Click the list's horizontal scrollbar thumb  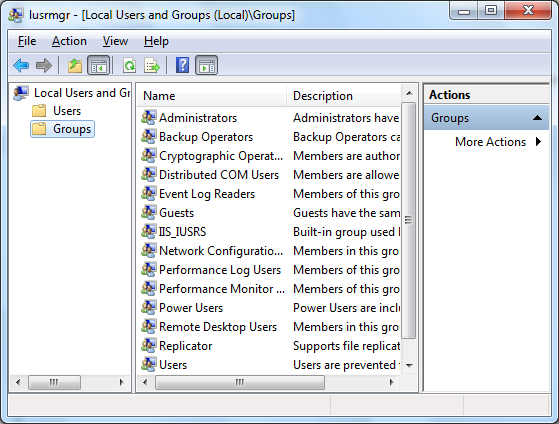coord(240,382)
